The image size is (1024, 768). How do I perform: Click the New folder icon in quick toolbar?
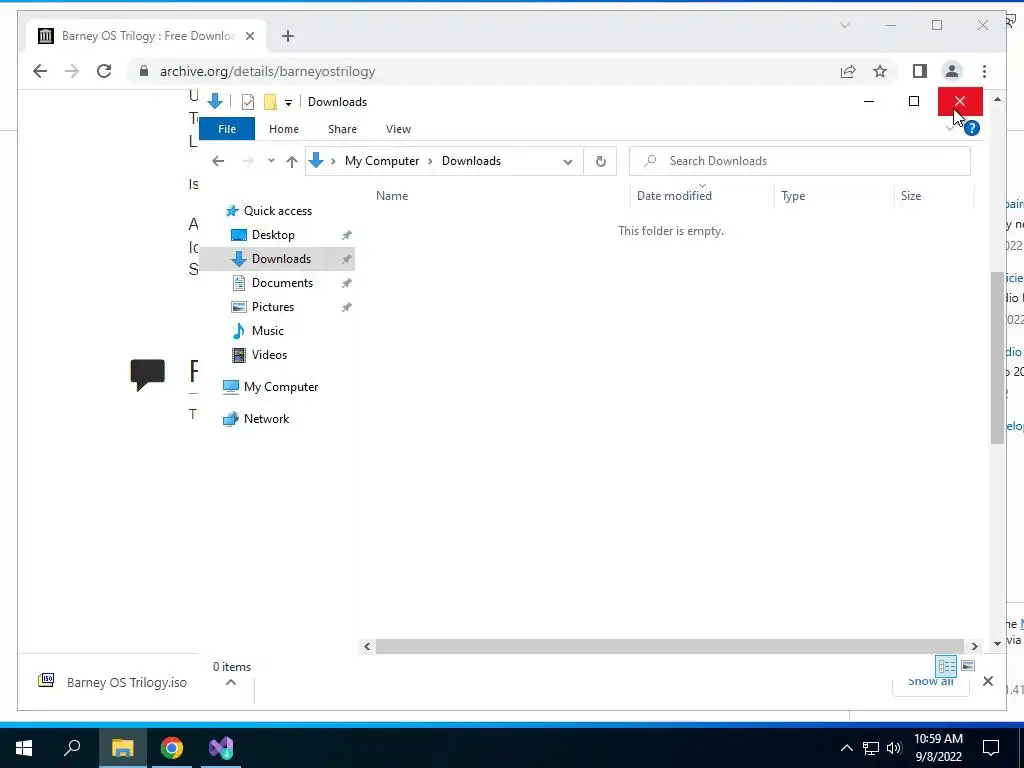tap(270, 102)
